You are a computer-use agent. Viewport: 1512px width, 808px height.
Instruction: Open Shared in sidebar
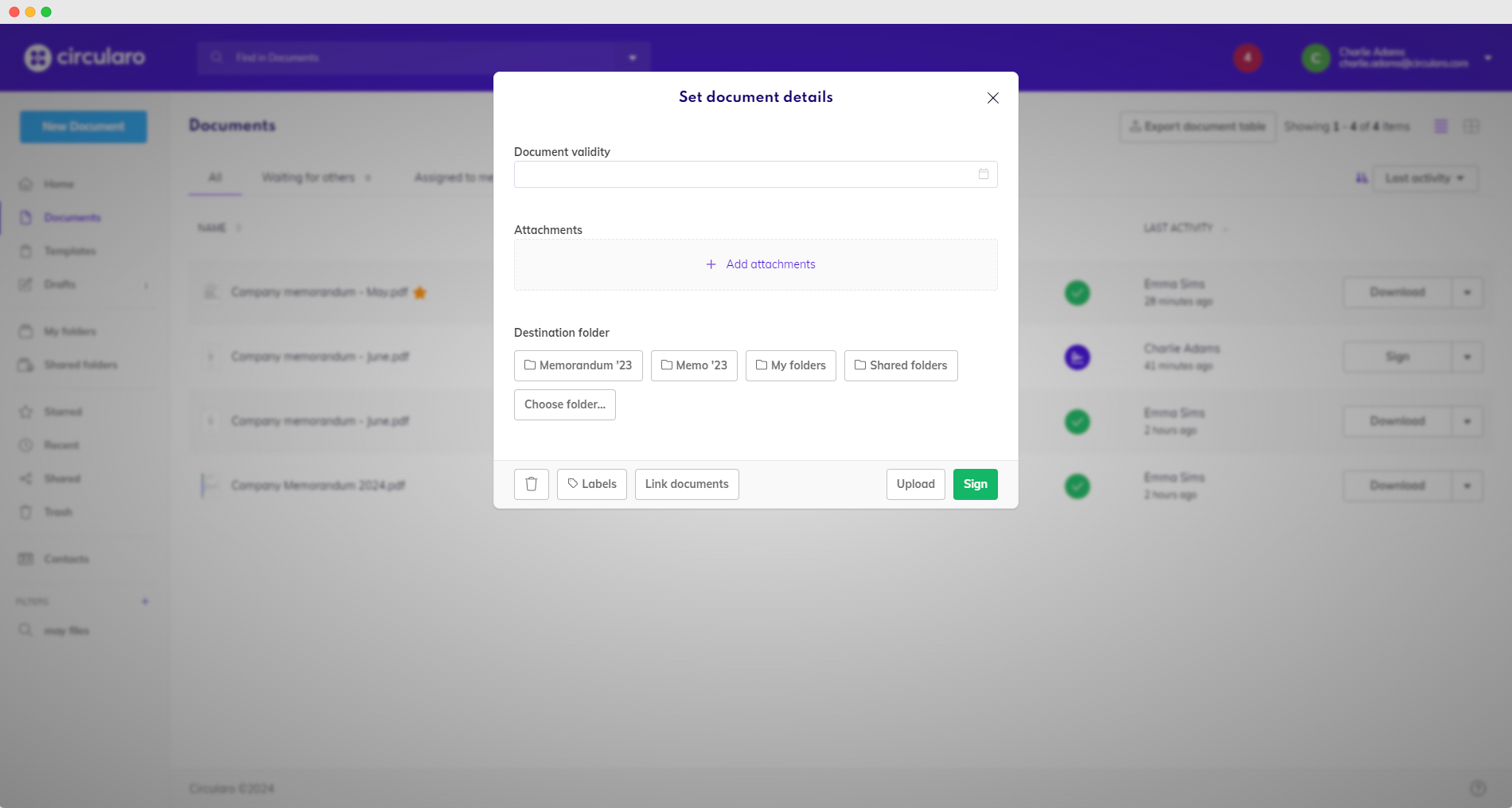click(62, 478)
